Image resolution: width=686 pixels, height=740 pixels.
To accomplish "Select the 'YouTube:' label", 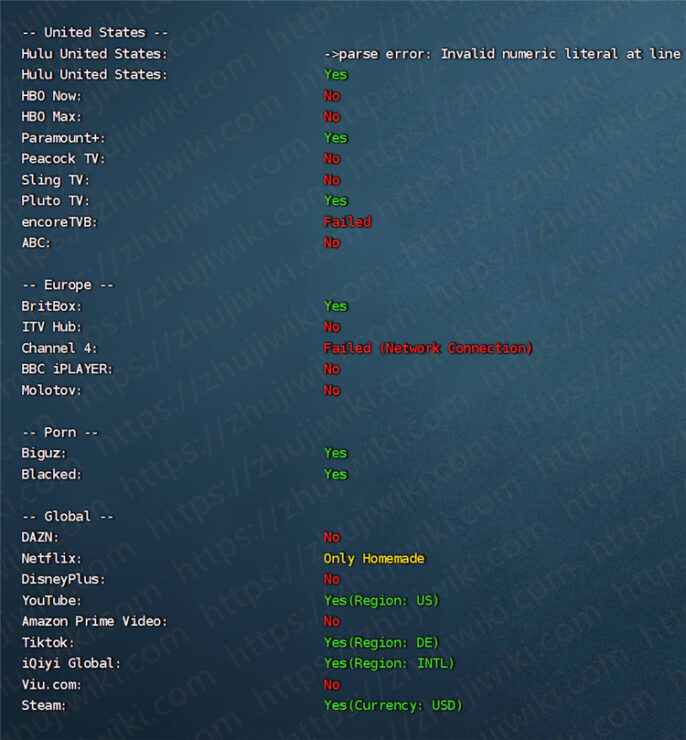I will (x=51, y=600).
